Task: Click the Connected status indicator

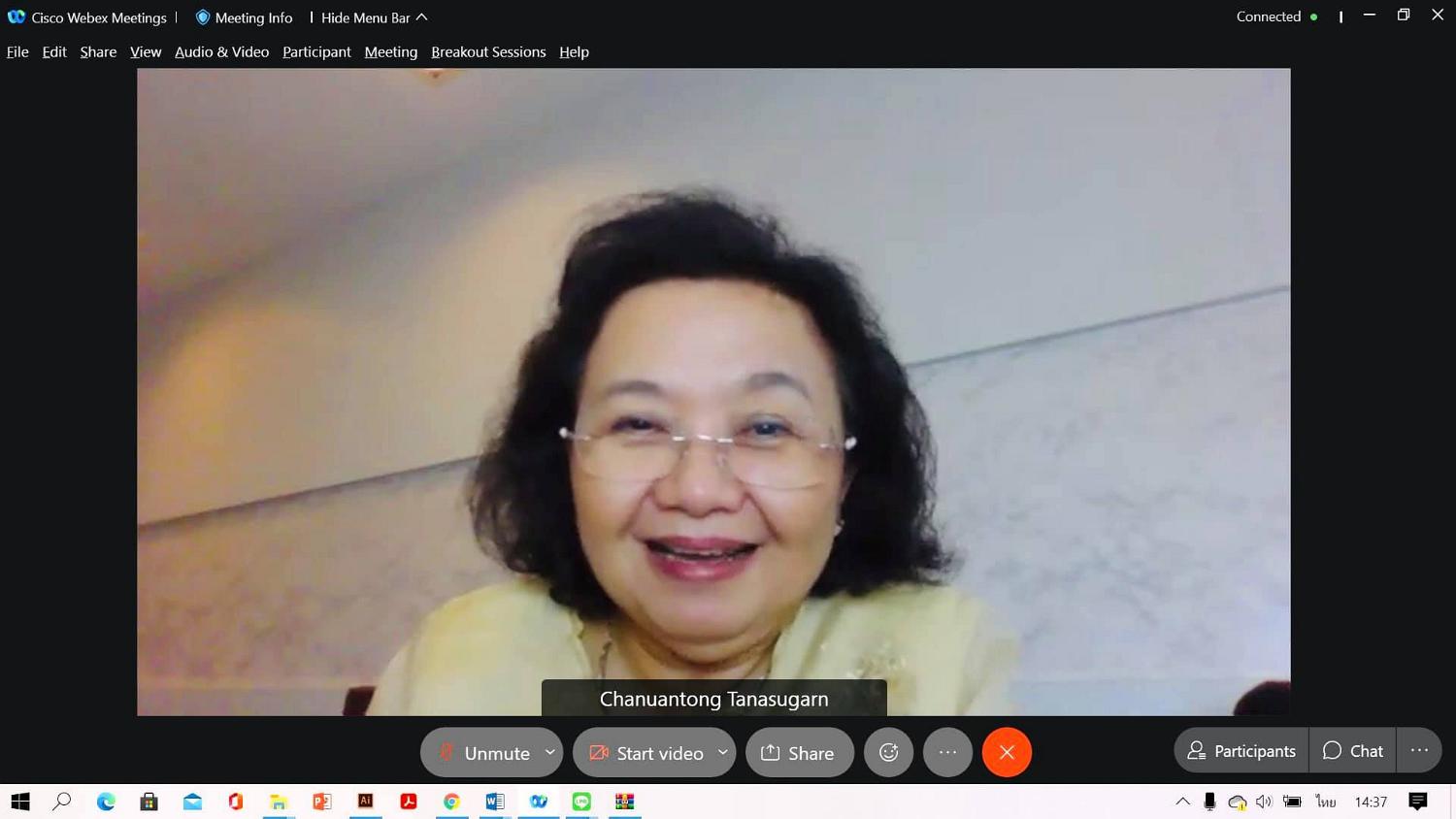Action: [1276, 16]
